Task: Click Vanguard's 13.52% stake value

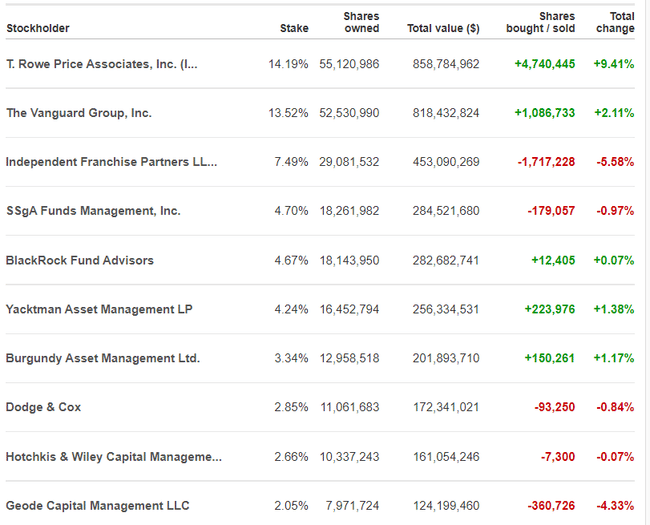Action: 288,113
